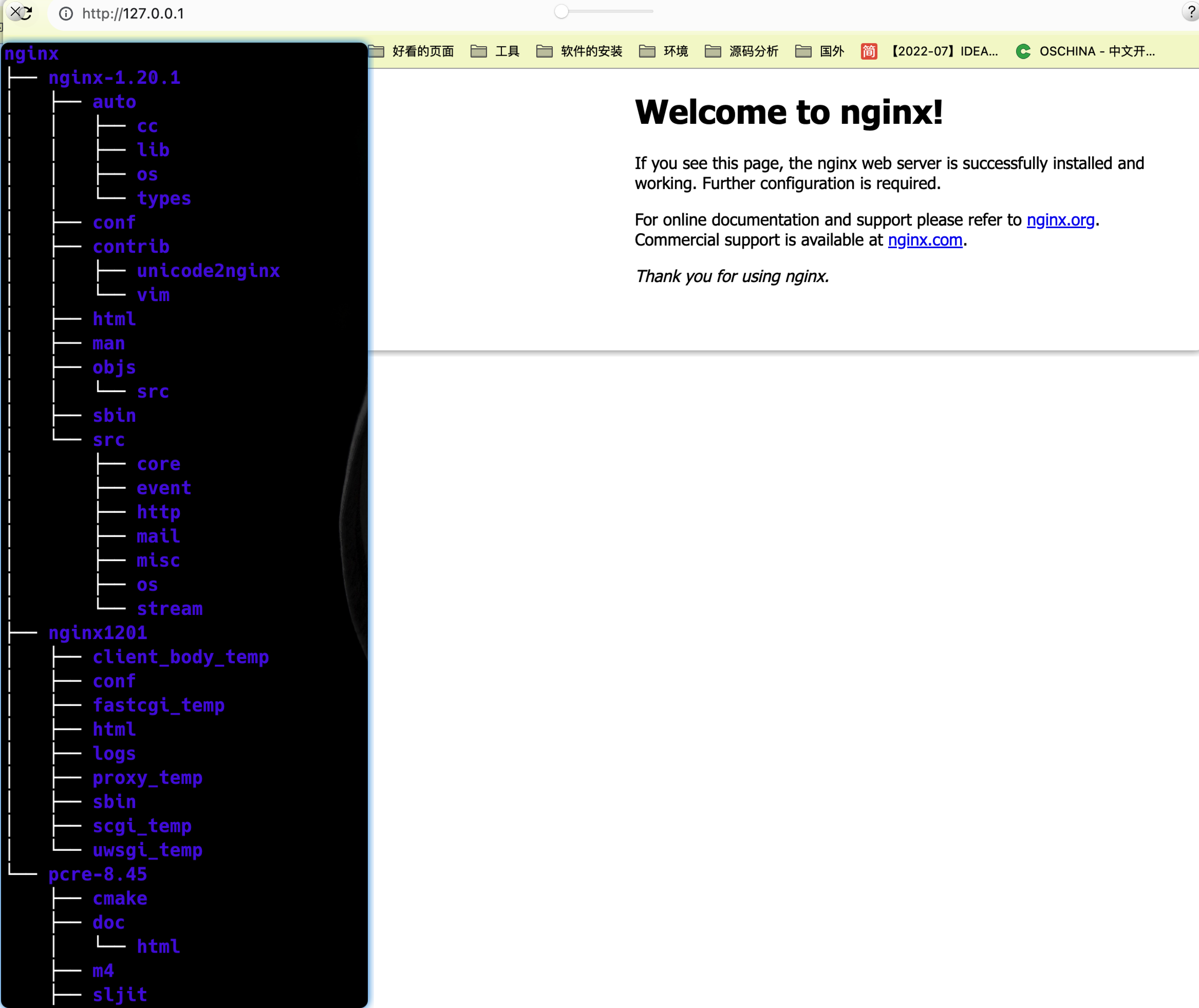Click "objs" in the terminal tree
The width and height of the screenshot is (1199, 1008).
point(114,367)
